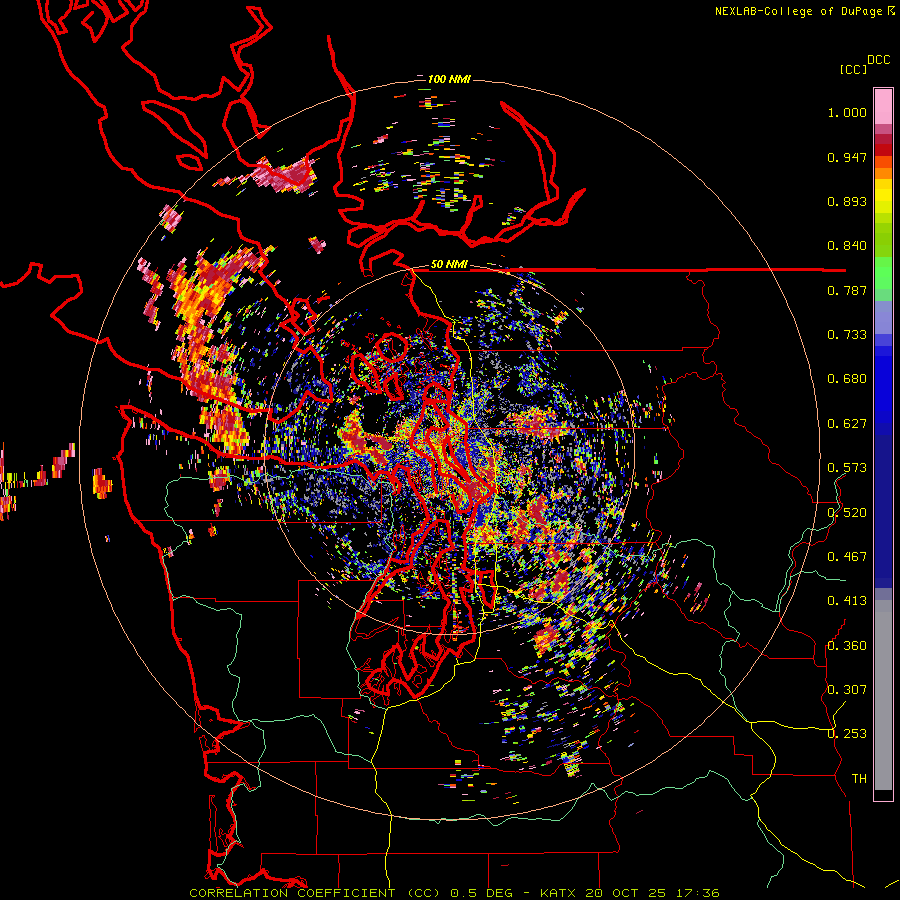
Task: Click the KATX station identifier
Action: point(559,893)
